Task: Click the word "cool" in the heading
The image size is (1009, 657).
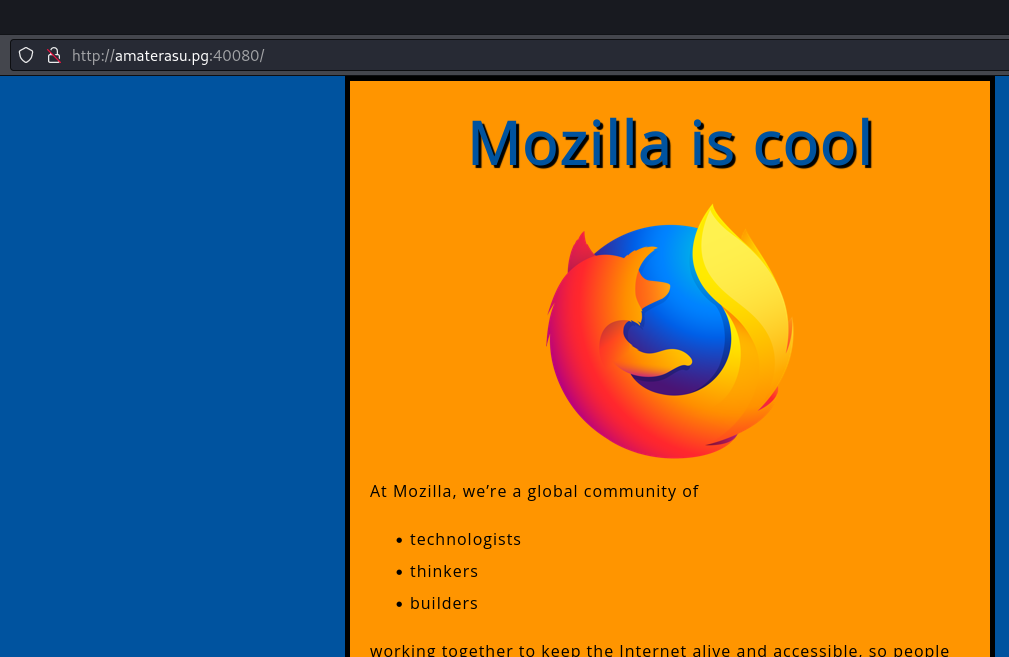Action: point(813,143)
